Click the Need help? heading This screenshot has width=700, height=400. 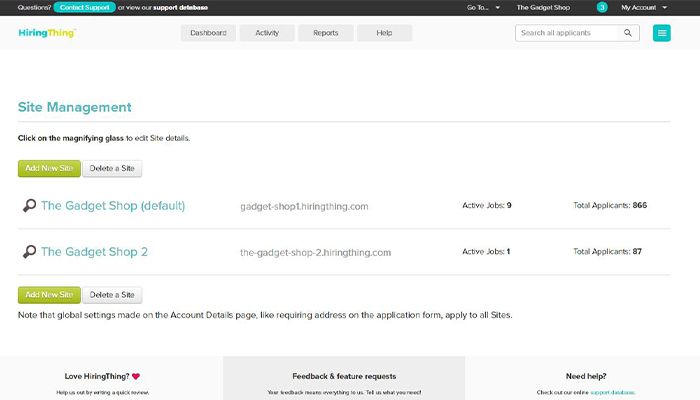pos(586,376)
